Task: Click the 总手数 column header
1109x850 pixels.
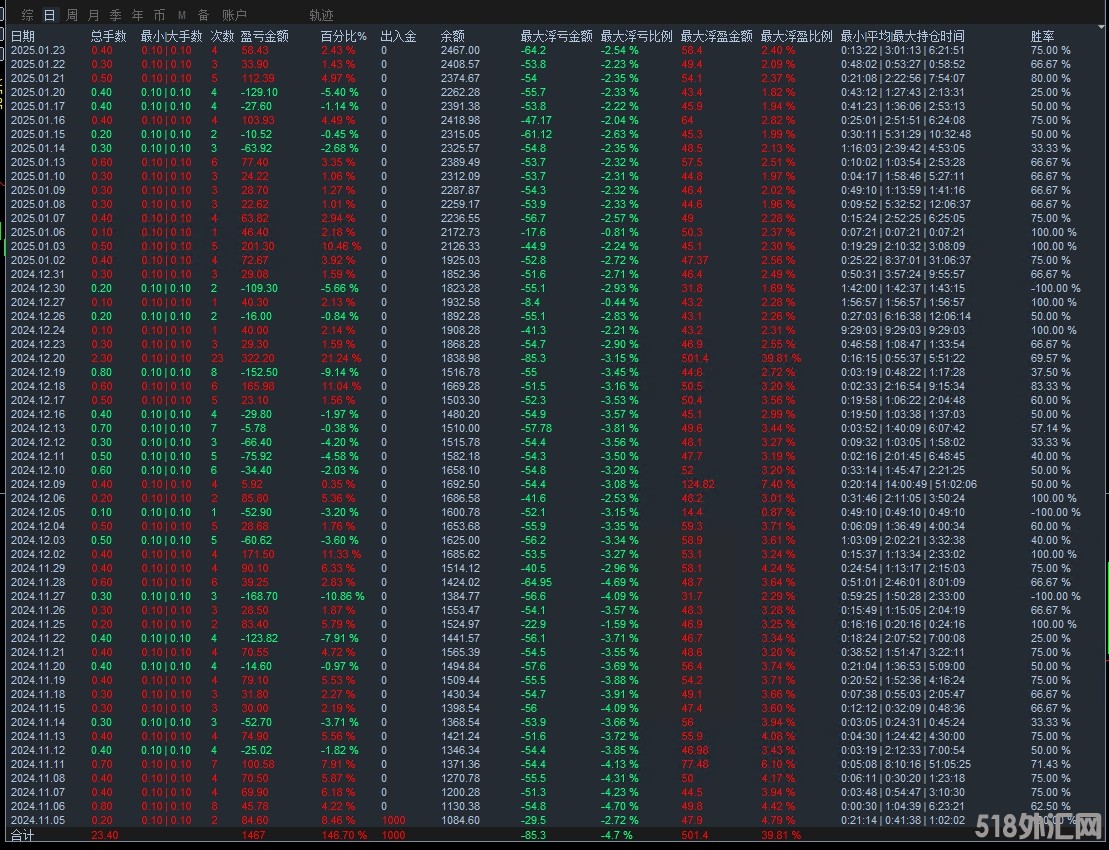Action: tap(109, 36)
